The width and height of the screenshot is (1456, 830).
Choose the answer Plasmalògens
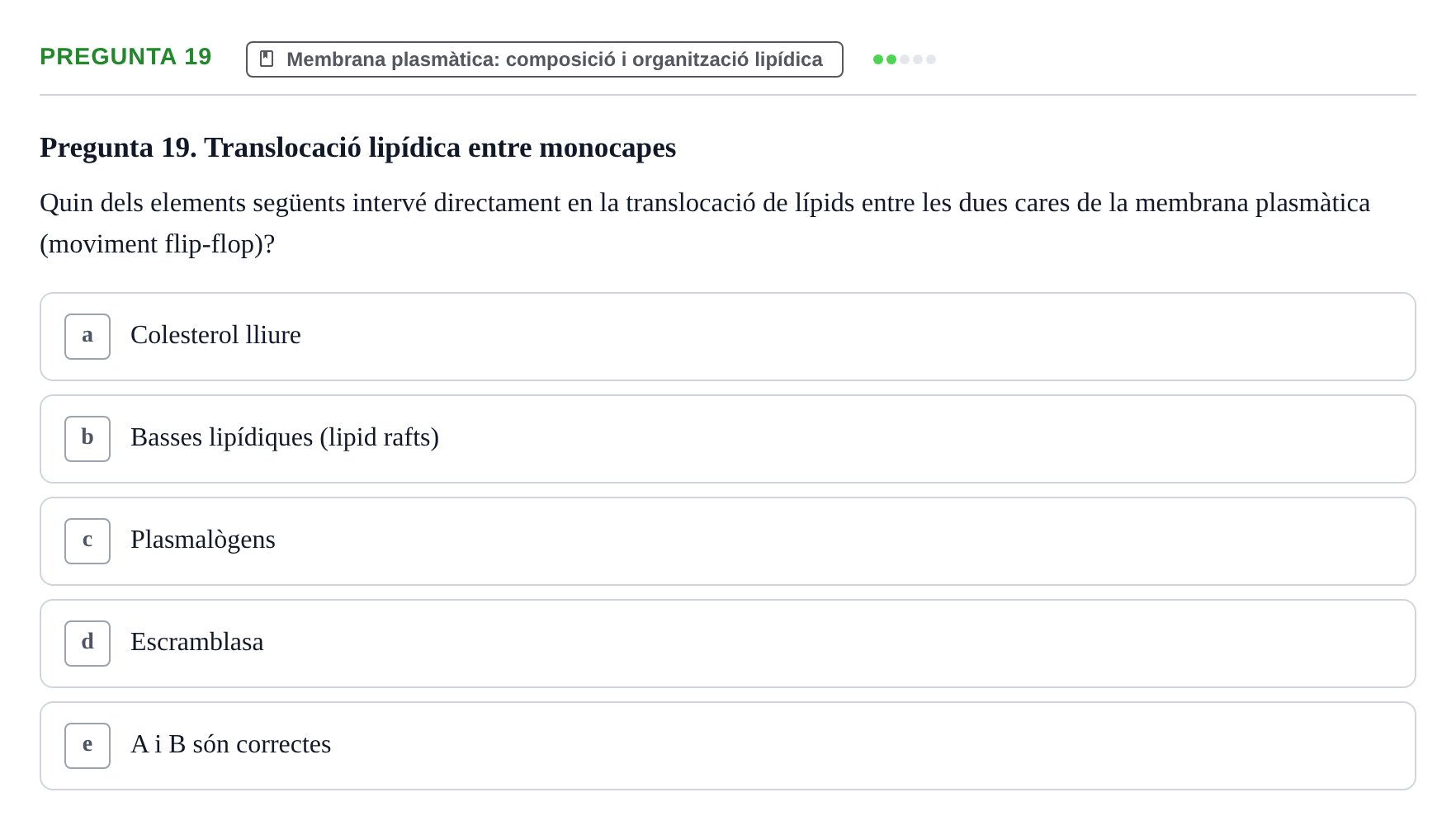pos(728,541)
